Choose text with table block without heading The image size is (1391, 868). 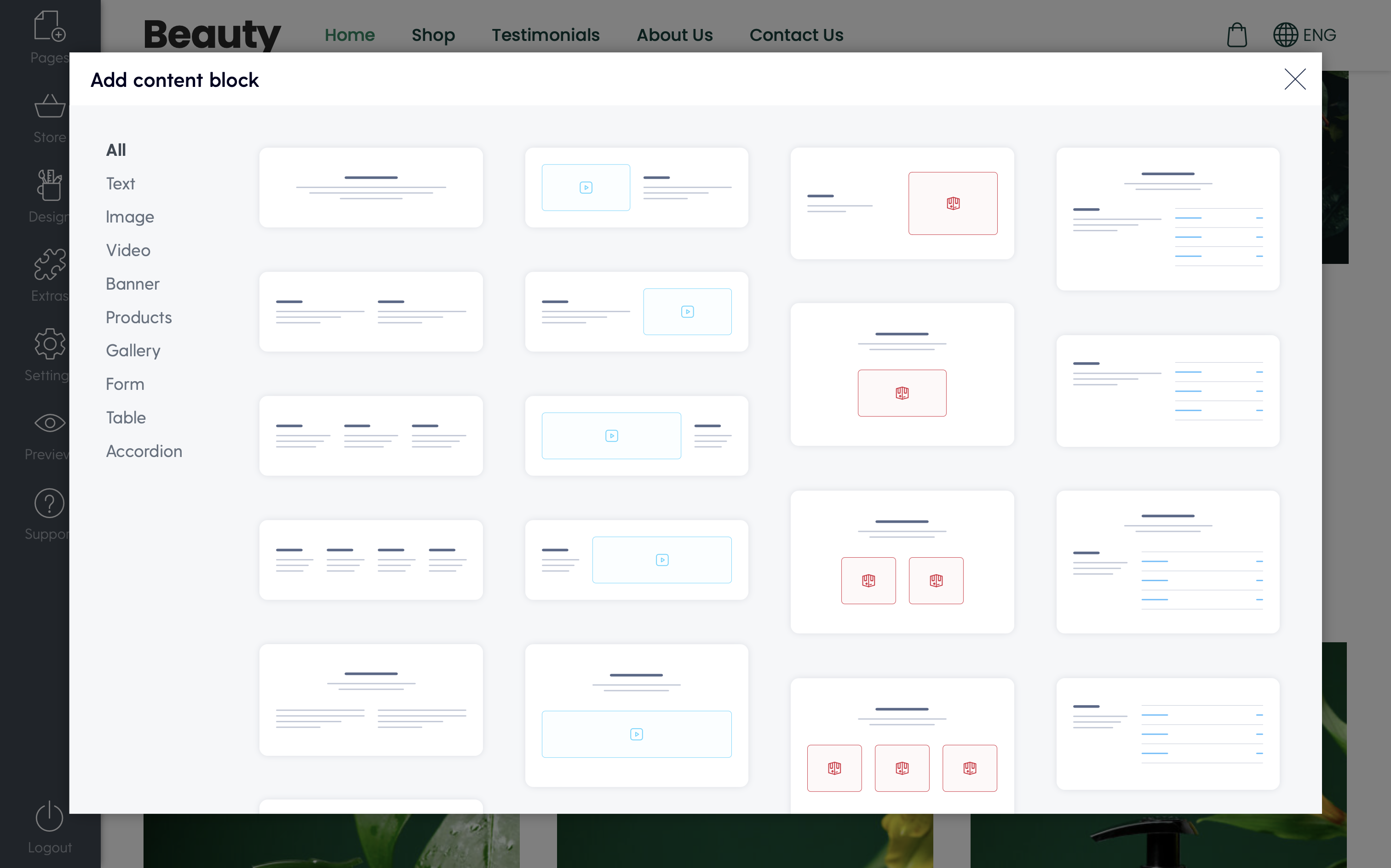click(x=1167, y=391)
